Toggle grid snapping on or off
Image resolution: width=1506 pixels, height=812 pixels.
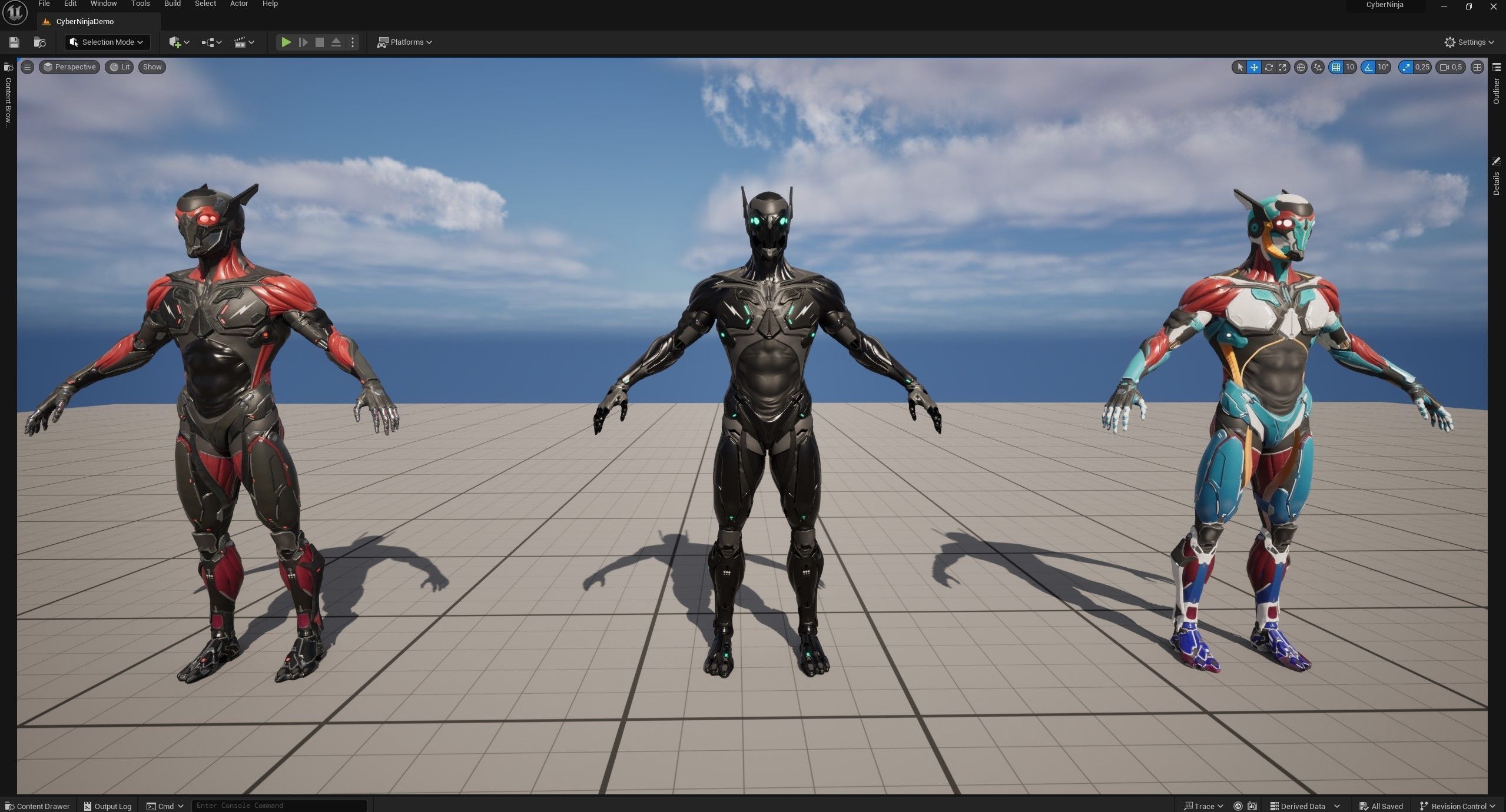pyautogui.click(x=1336, y=67)
